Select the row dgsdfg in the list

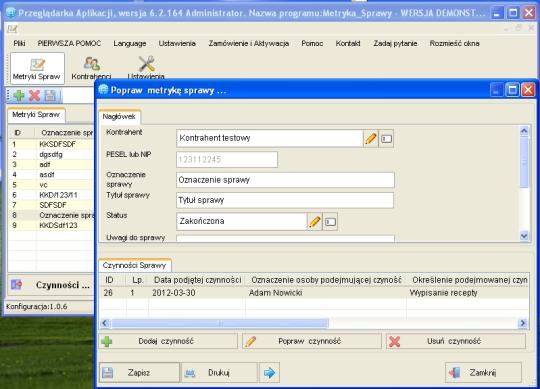tap(51, 154)
